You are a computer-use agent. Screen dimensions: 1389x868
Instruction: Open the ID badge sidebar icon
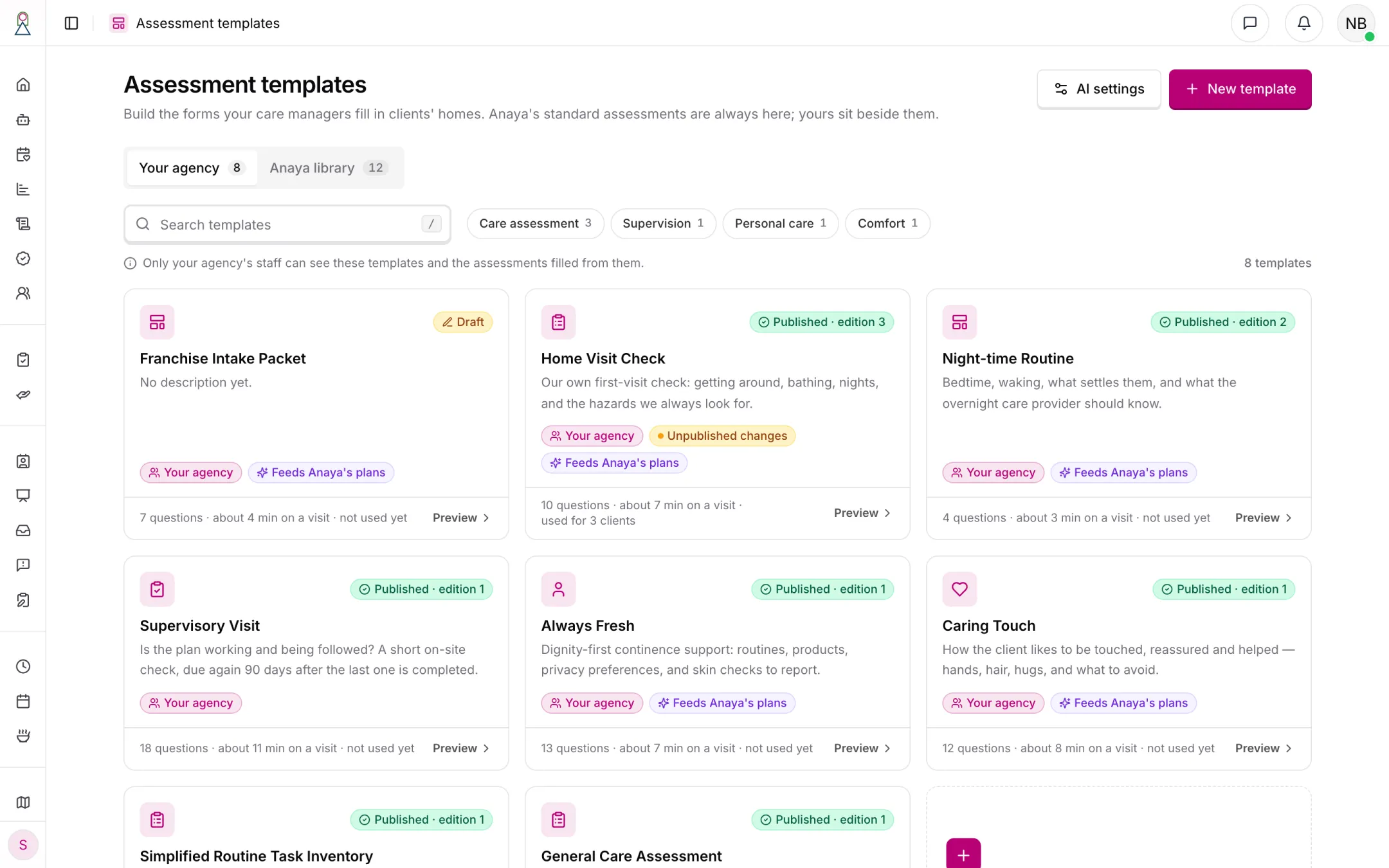click(23, 461)
